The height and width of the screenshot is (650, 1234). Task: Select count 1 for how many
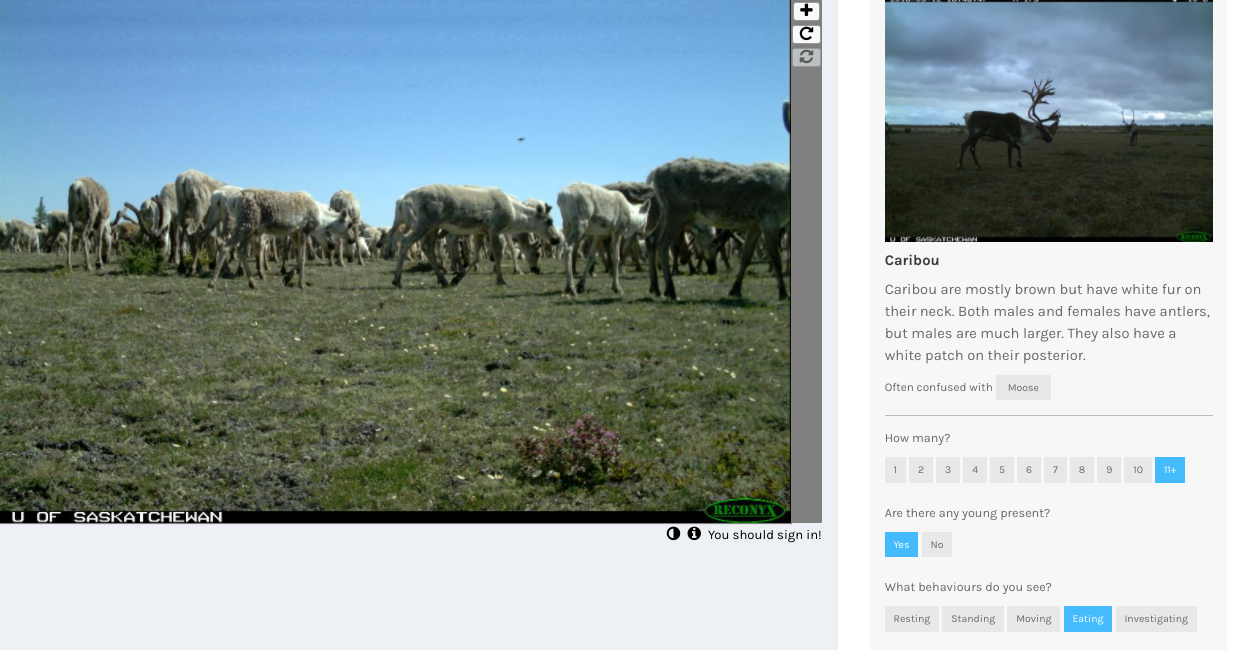(x=895, y=470)
